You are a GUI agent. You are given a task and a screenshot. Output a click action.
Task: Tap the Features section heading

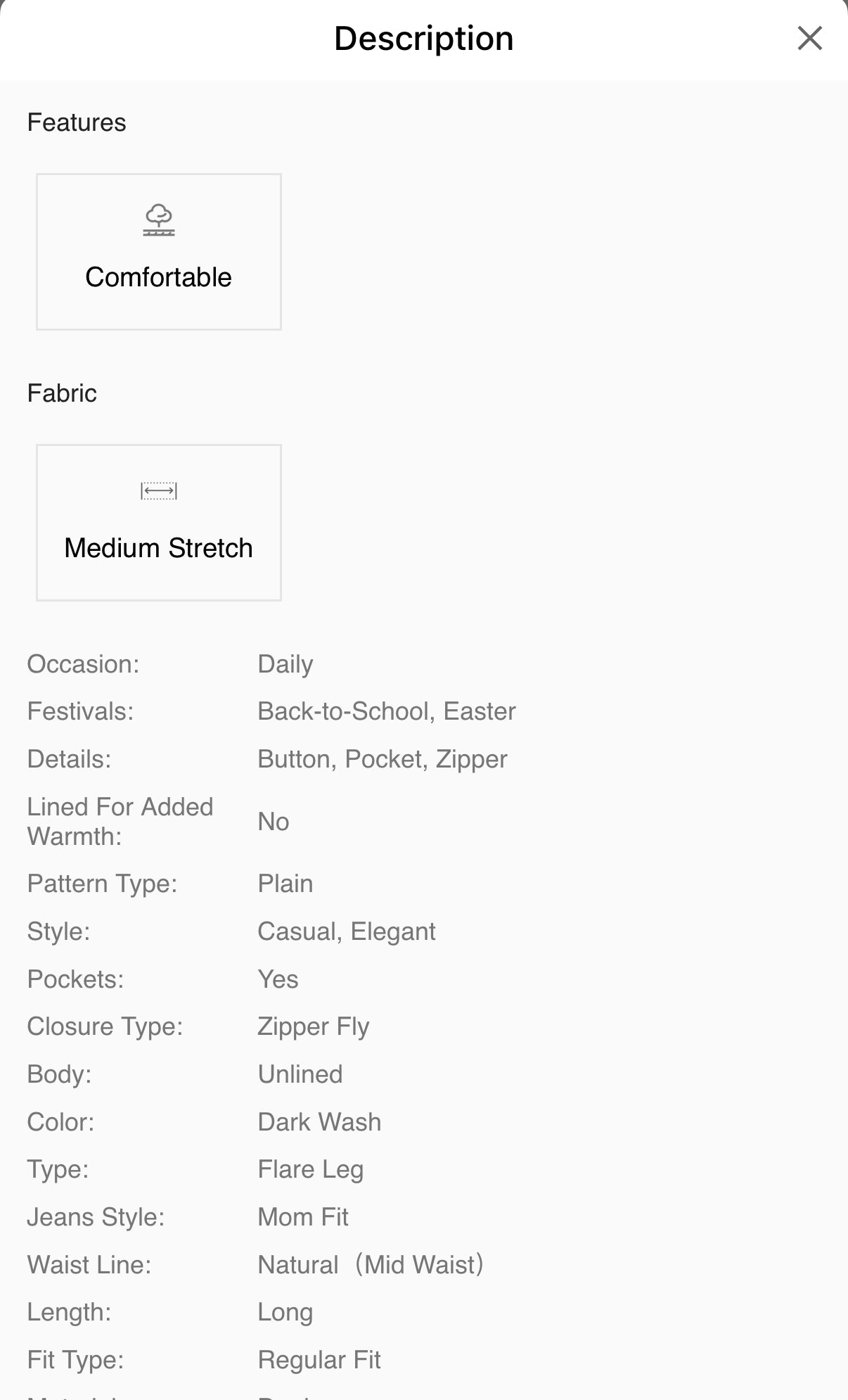tap(77, 122)
